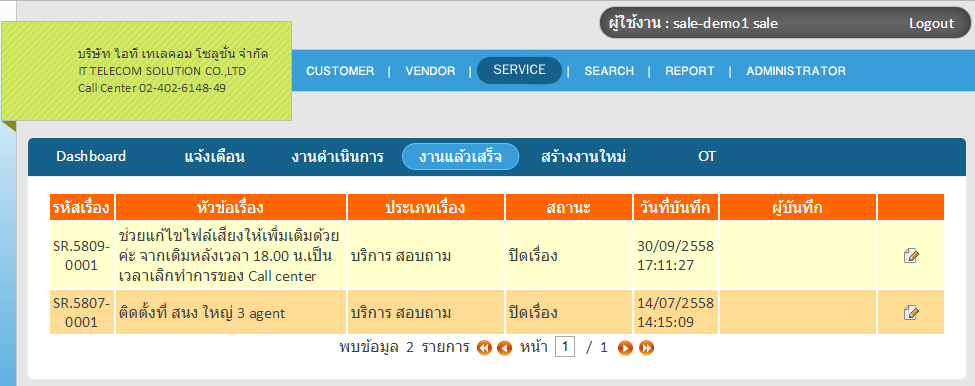
Task: Select the งานแล้วเสร็จ tab
Action: coord(460,157)
